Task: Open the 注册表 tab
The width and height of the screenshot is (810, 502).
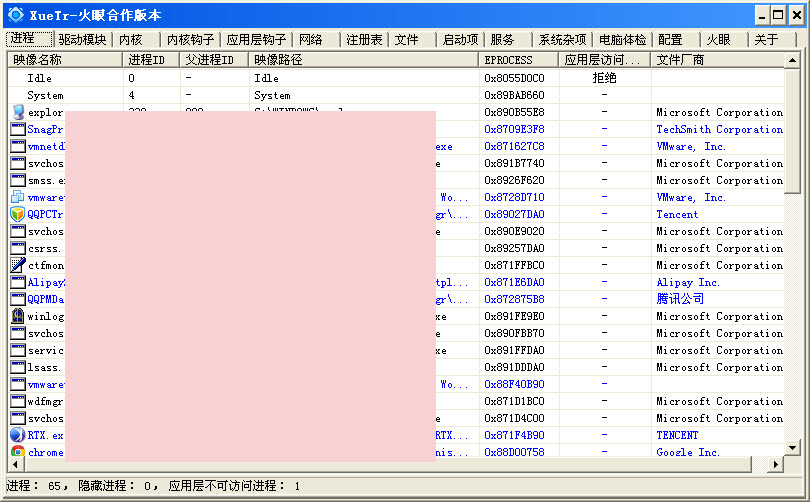Action: pos(364,39)
